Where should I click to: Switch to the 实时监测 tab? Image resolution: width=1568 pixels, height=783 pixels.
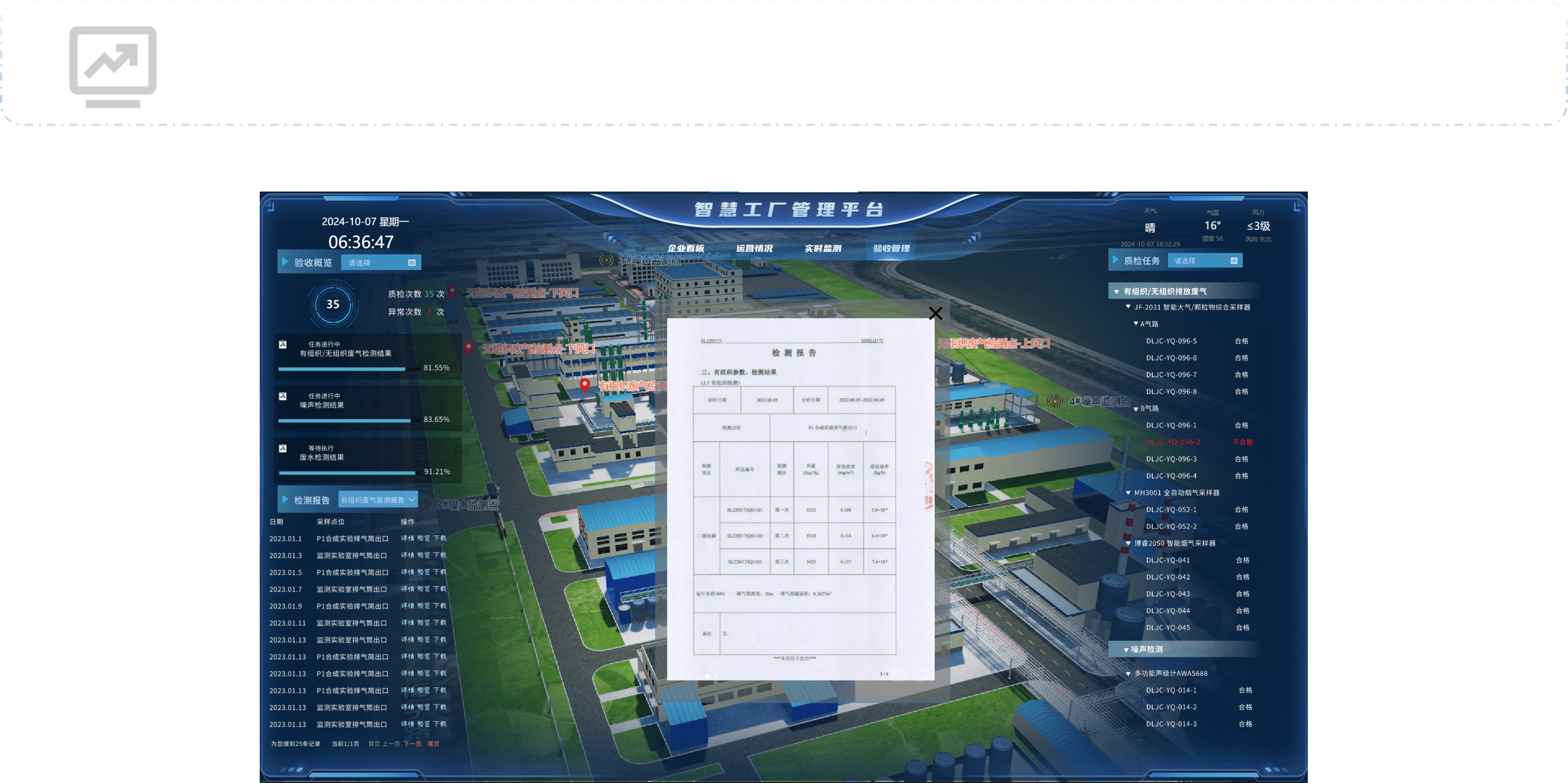(x=823, y=248)
